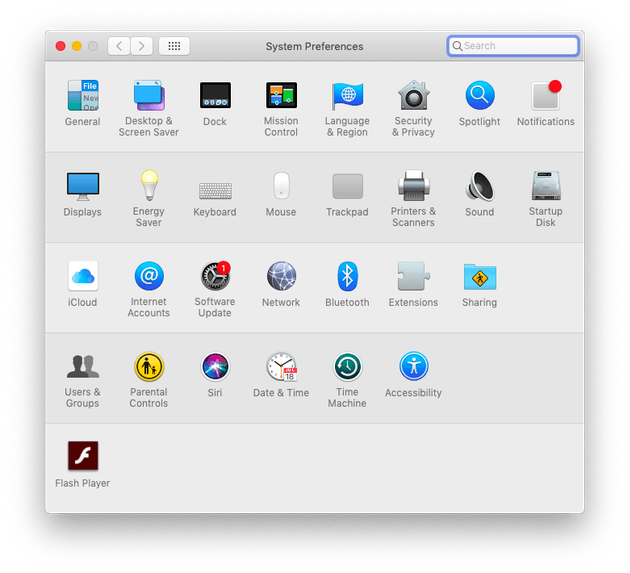This screenshot has height=573, width=630.
Task: Click the back navigation arrow
Action: (119, 46)
